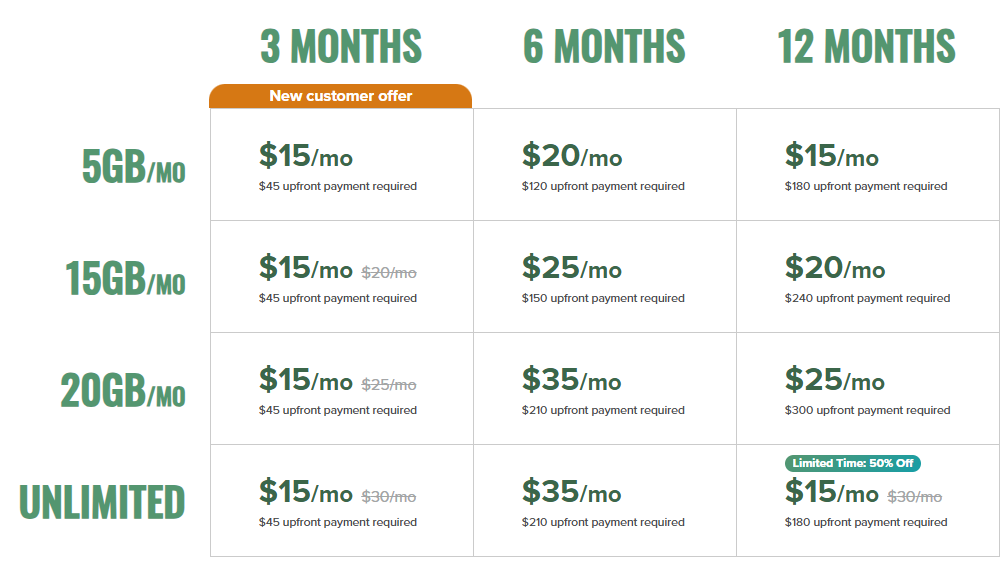This screenshot has height=563, width=1003.
Task: Pick the 20GB 12-month $25/mo plan
Action: (x=867, y=388)
